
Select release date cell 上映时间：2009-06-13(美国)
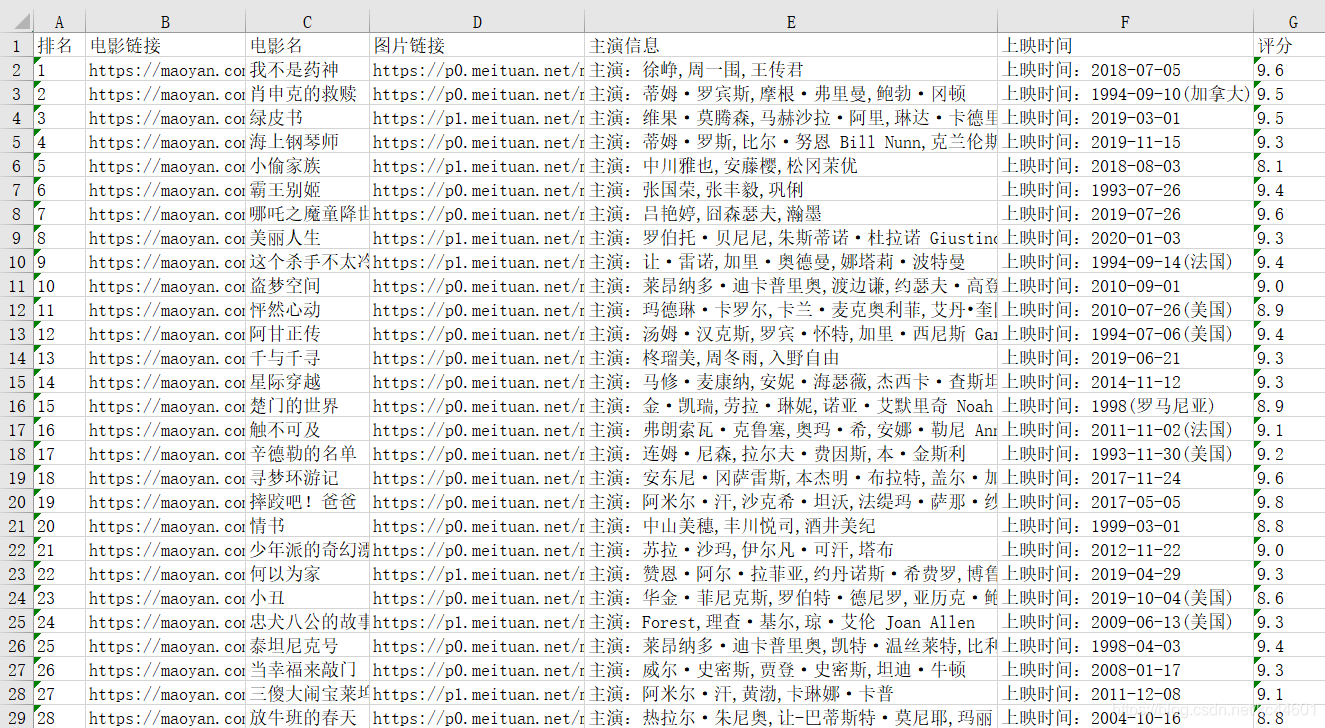(1125, 622)
